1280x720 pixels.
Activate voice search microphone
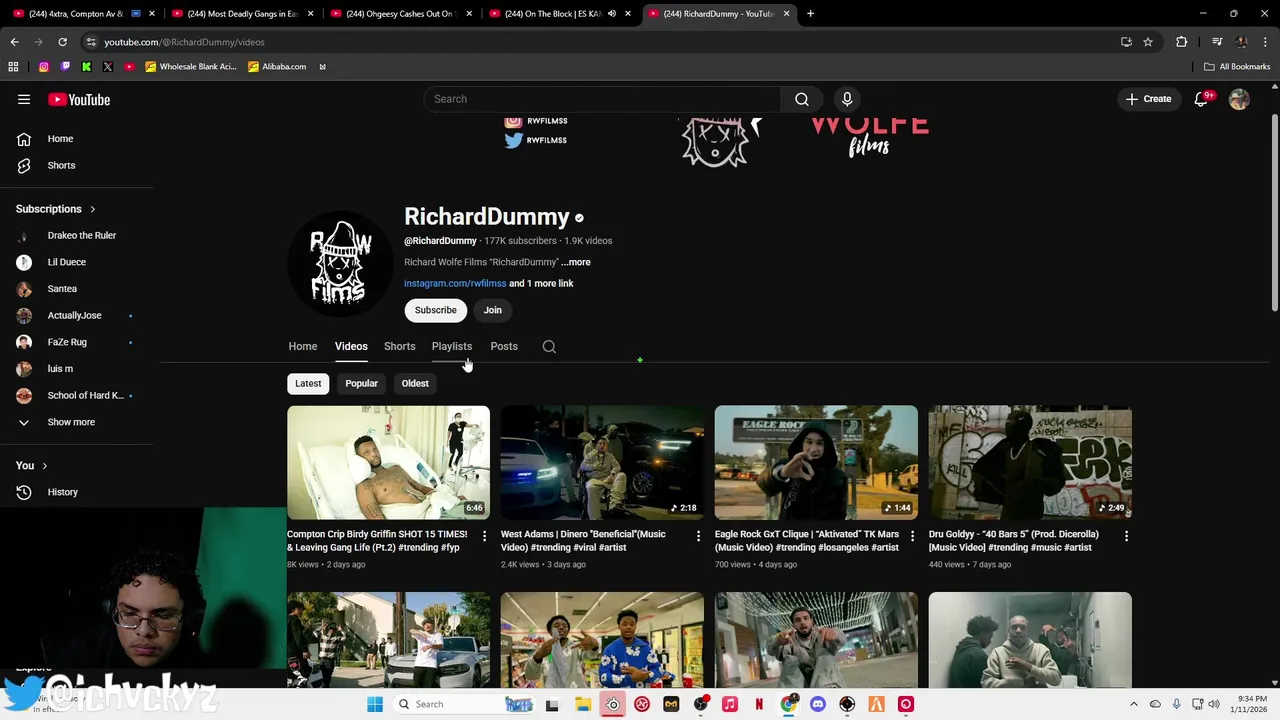pyautogui.click(x=847, y=99)
